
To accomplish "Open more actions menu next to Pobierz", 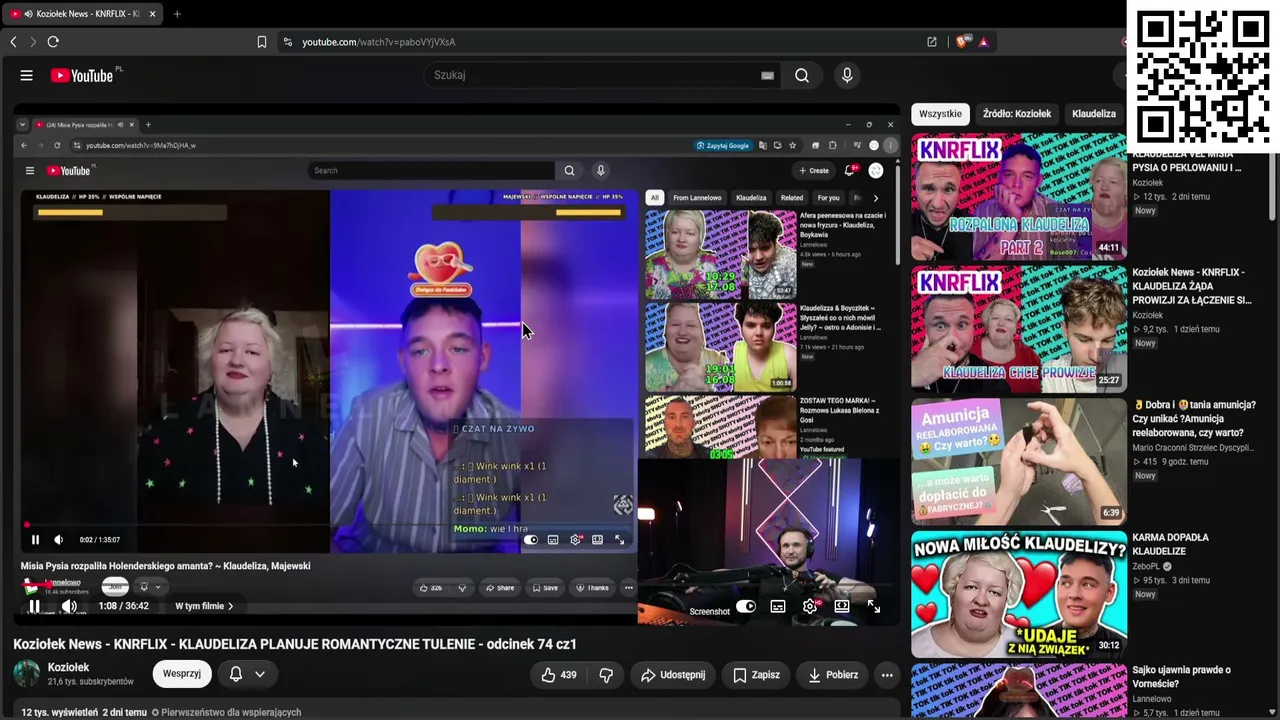I will tap(887, 675).
